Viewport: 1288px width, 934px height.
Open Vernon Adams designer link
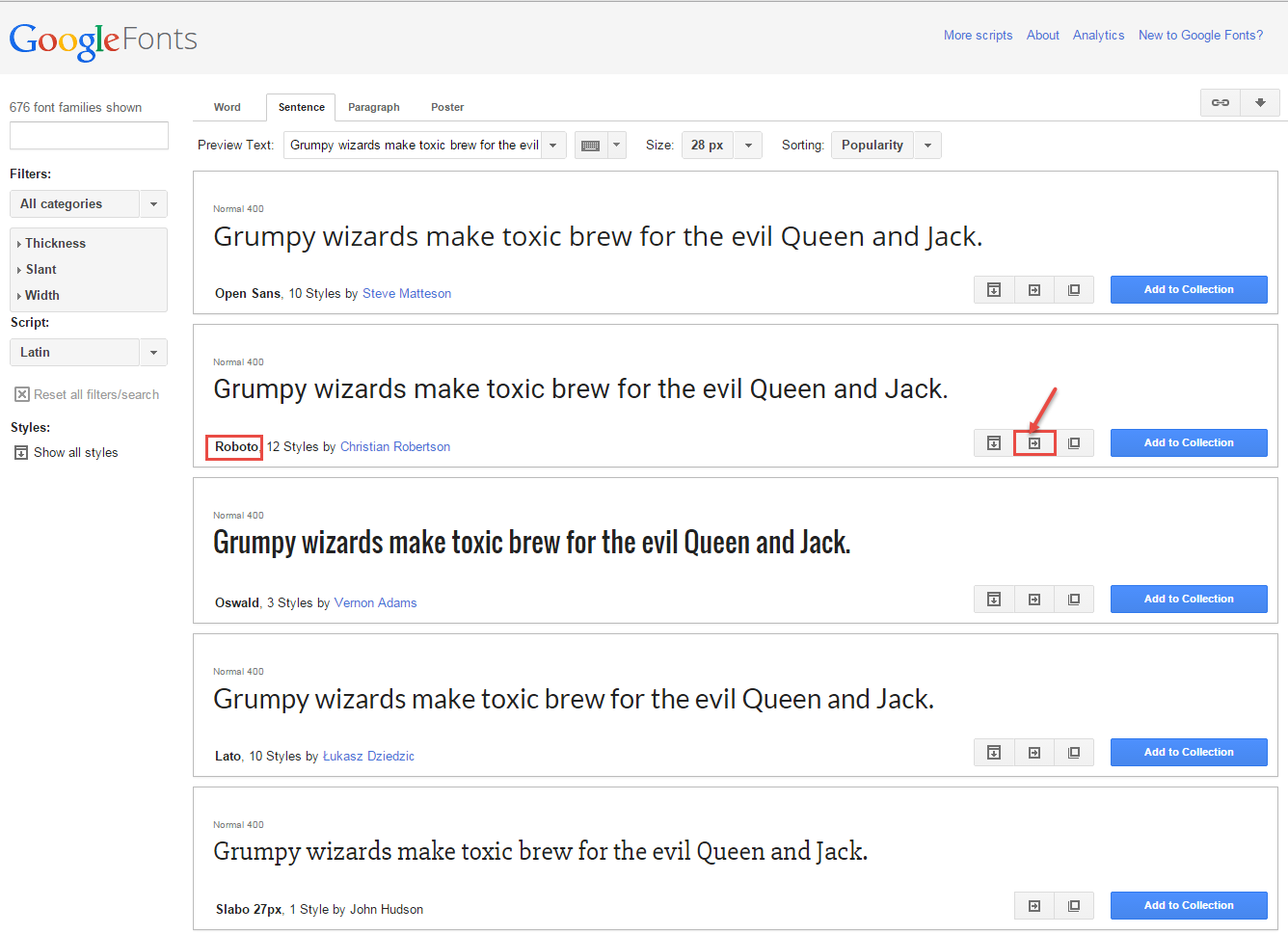pos(375,603)
